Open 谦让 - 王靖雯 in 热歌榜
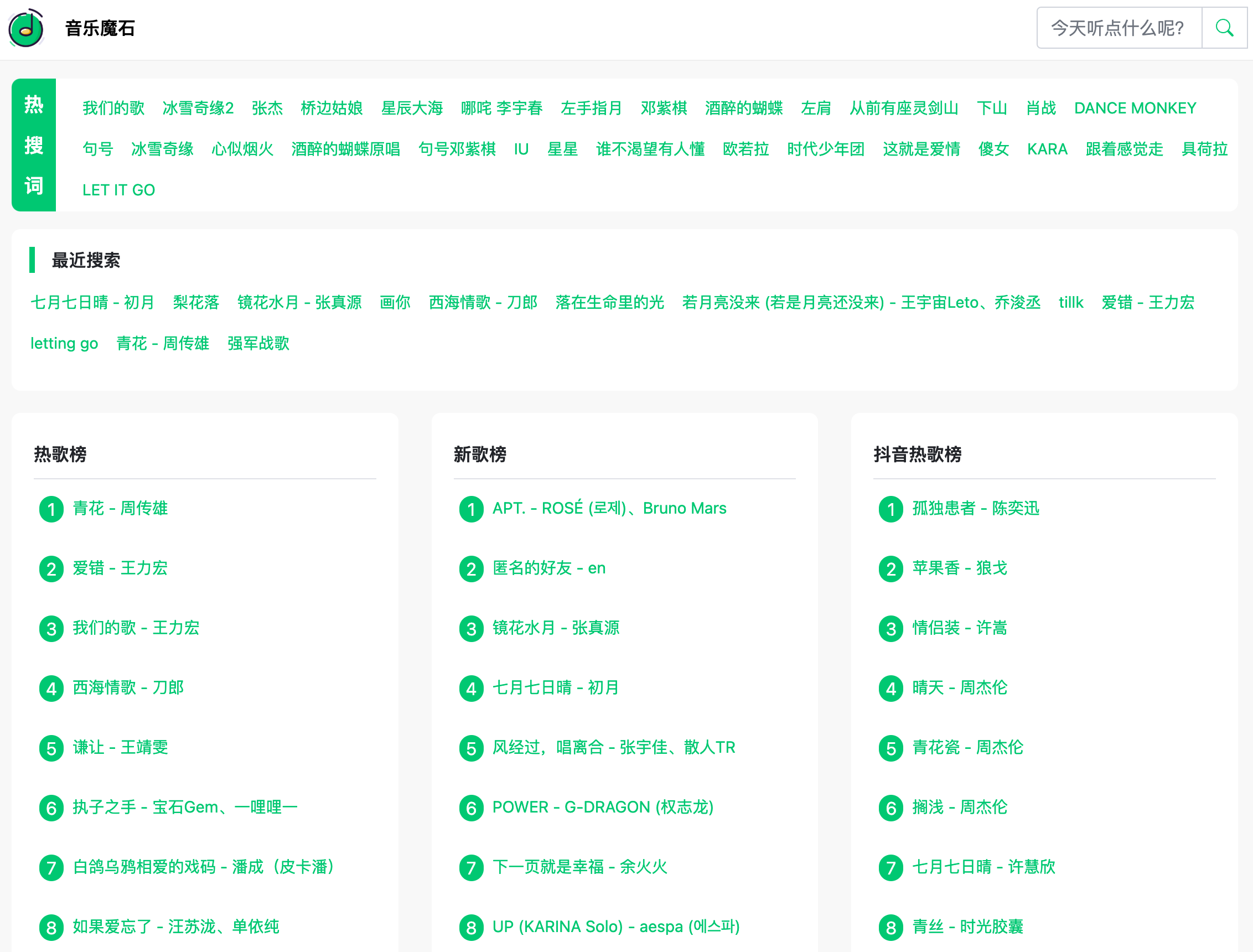Viewport: 1253px width, 952px height. (120, 747)
